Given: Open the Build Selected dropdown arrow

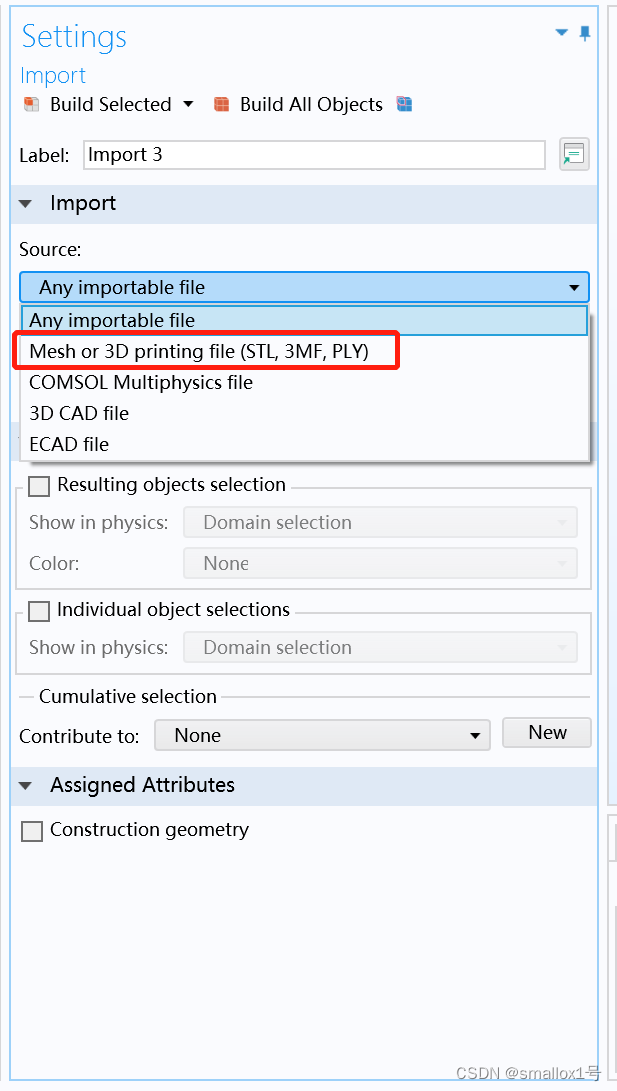Looking at the screenshot, I should click(x=188, y=104).
